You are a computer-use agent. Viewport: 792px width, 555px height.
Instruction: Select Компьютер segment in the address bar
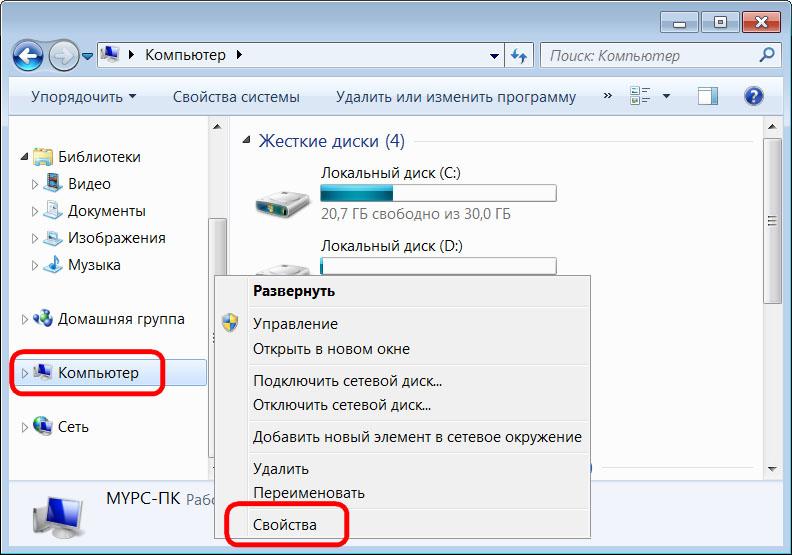[x=185, y=55]
